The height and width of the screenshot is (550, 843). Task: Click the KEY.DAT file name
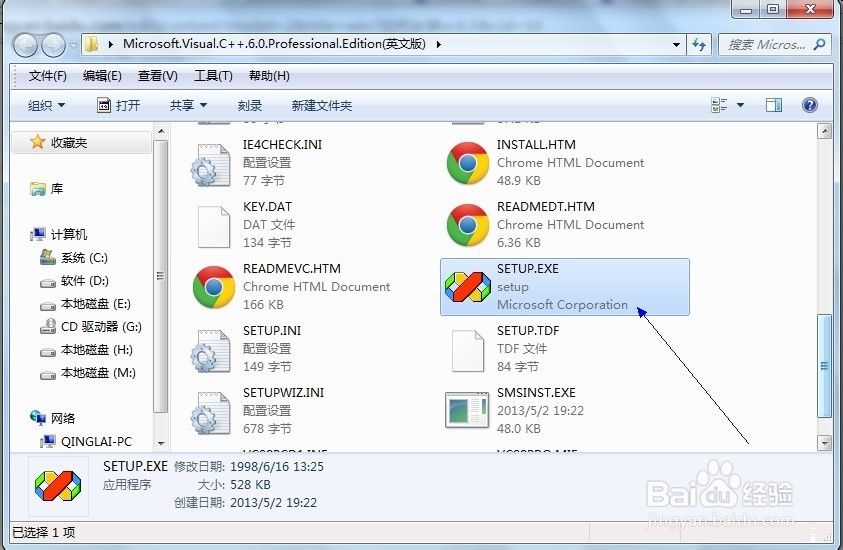(x=267, y=206)
